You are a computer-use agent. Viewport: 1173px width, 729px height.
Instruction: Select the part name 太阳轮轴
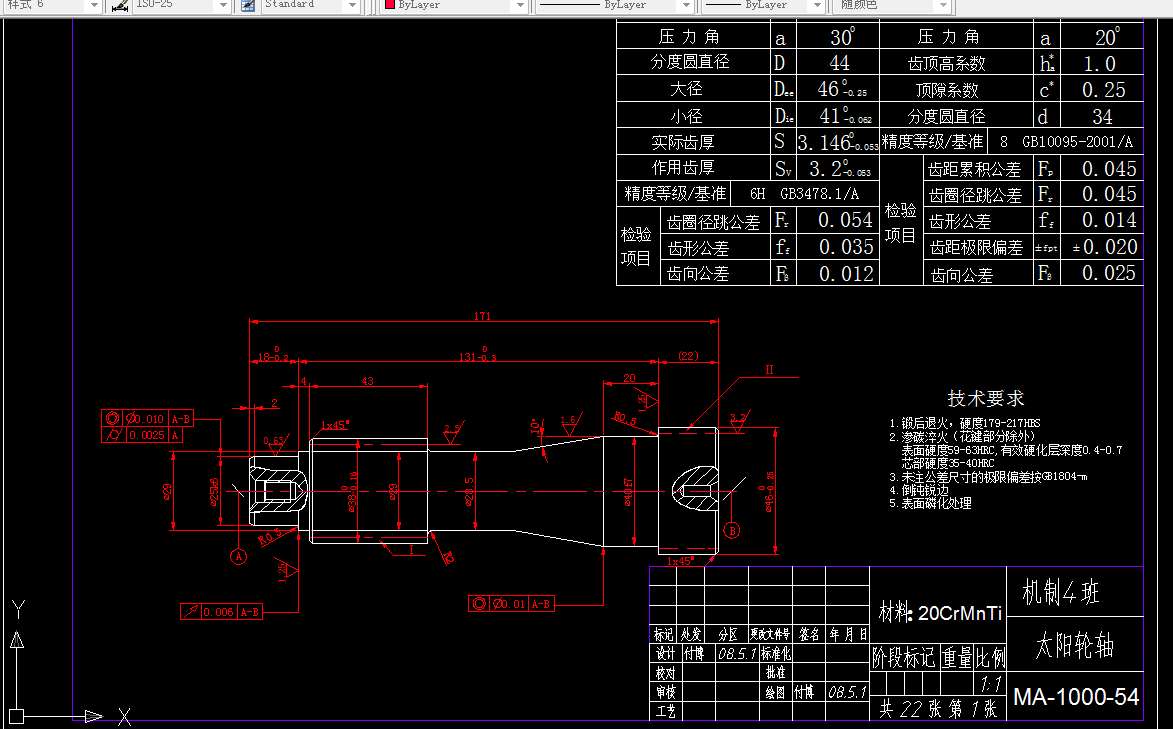pos(1075,645)
